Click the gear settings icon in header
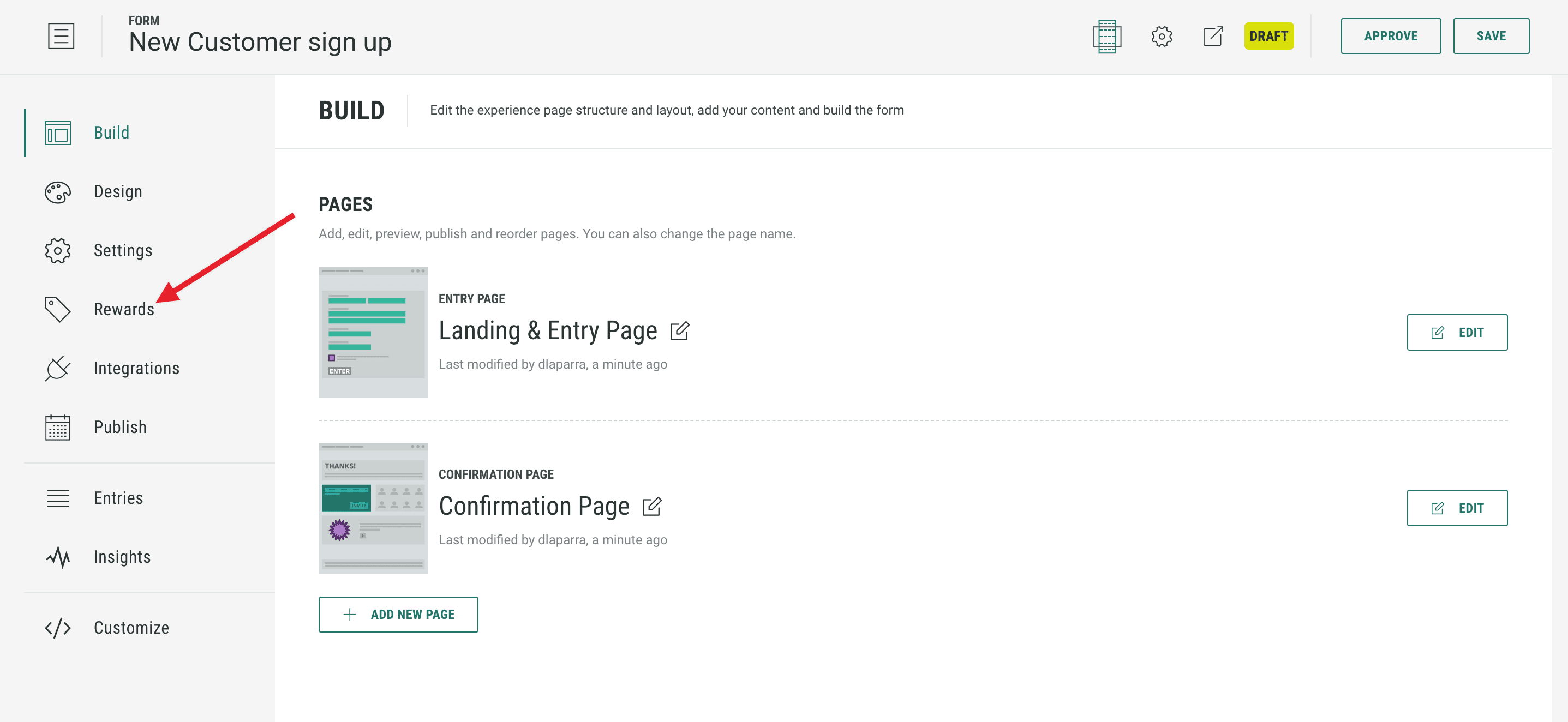Image resolution: width=1568 pixels, height=722 pixels. pos(1161,37)
